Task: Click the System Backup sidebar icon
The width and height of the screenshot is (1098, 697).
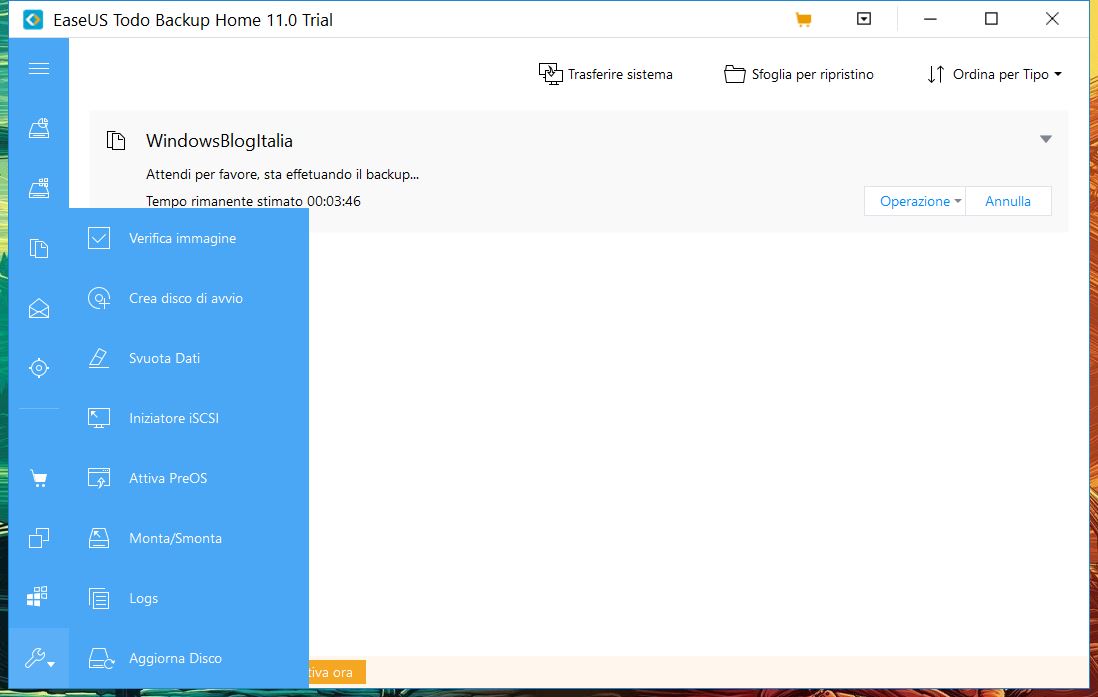Action: coord(39,188)
